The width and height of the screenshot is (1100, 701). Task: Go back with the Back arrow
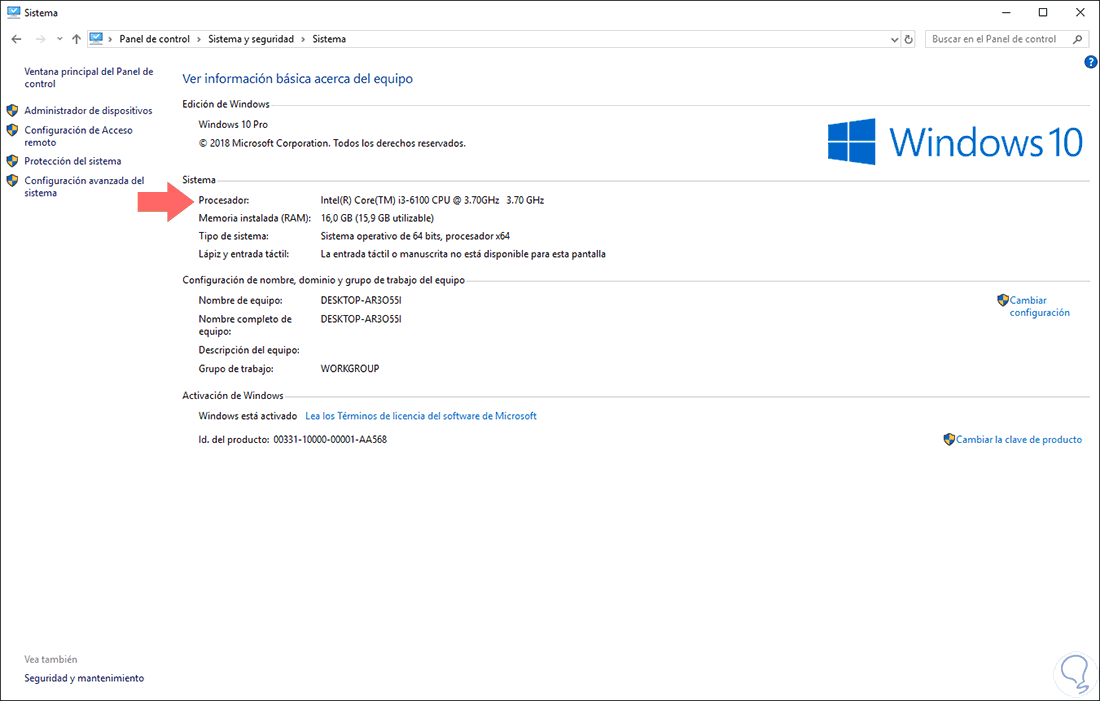tap(16, 39)
